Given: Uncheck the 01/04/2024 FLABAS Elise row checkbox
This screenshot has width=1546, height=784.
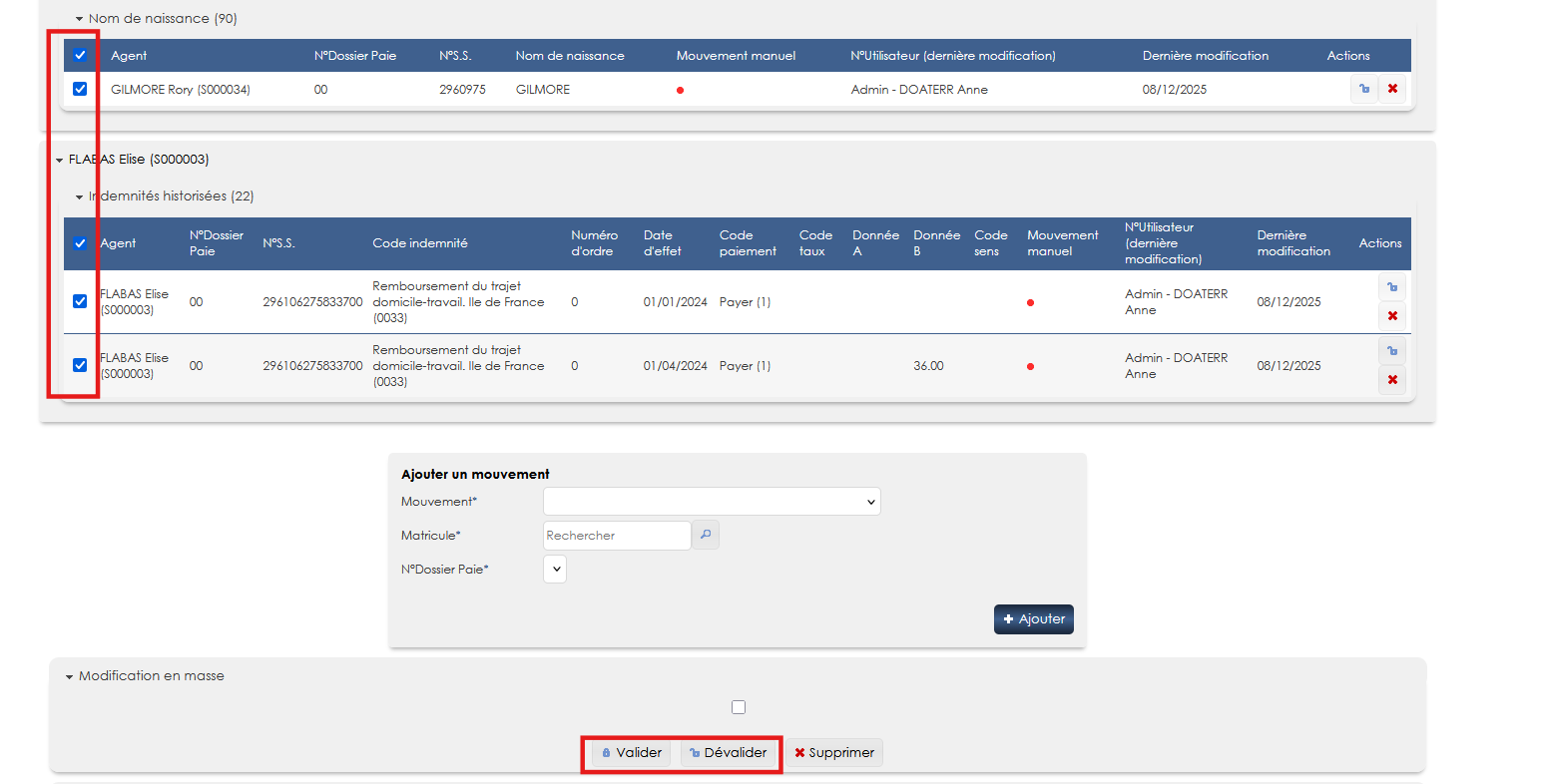Looking at the screenshot, I should click(x=80, y=365).
